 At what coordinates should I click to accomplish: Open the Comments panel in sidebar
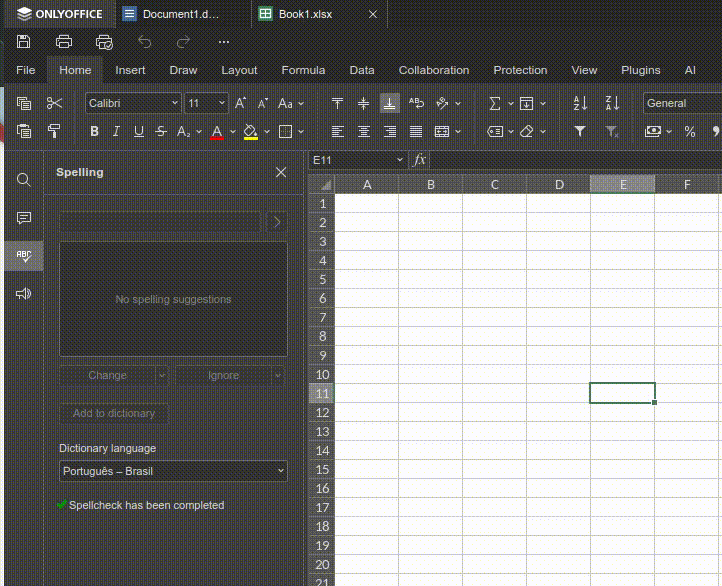tap(24, 218)
